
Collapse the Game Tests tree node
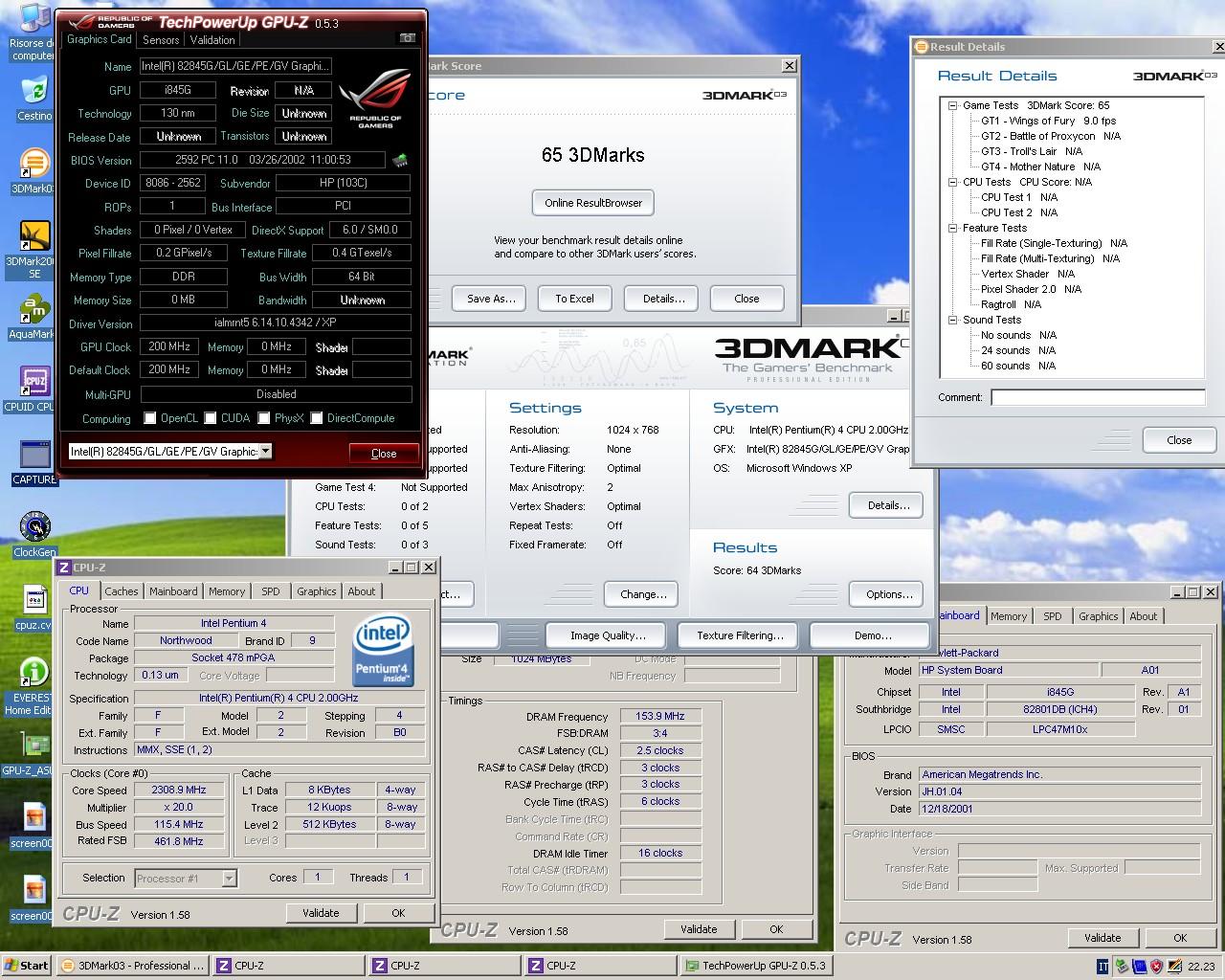coord(953,105)
